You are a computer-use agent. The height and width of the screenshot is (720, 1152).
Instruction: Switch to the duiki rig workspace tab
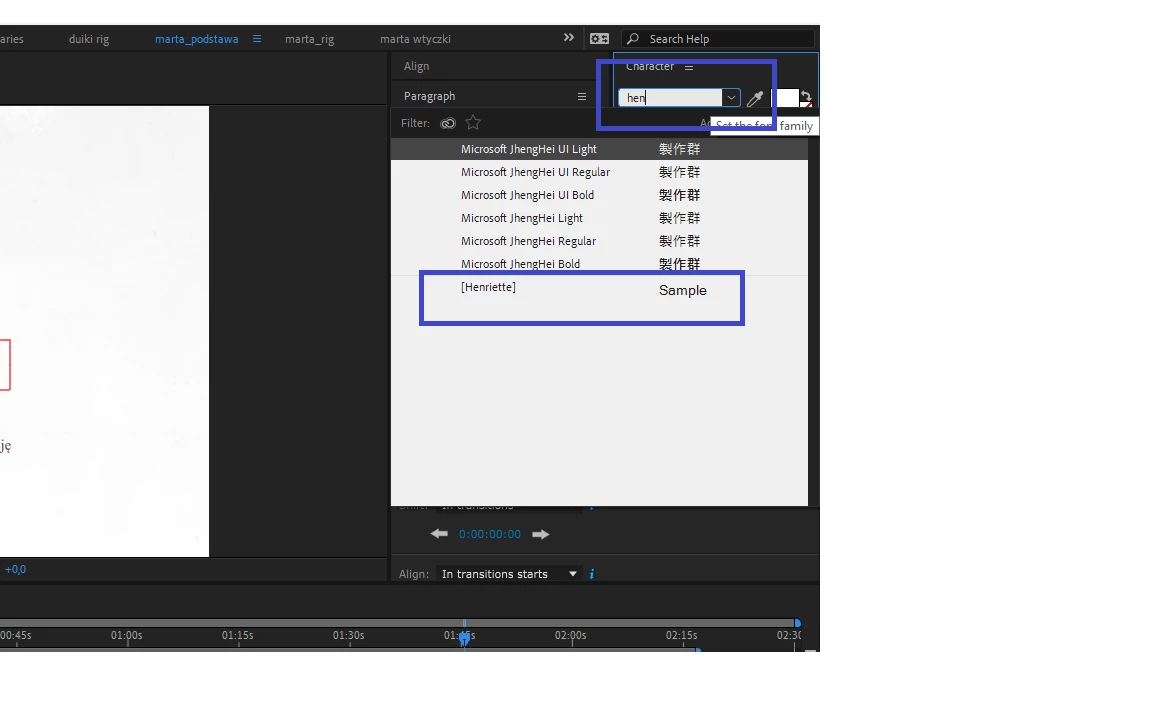pos(89,39)
